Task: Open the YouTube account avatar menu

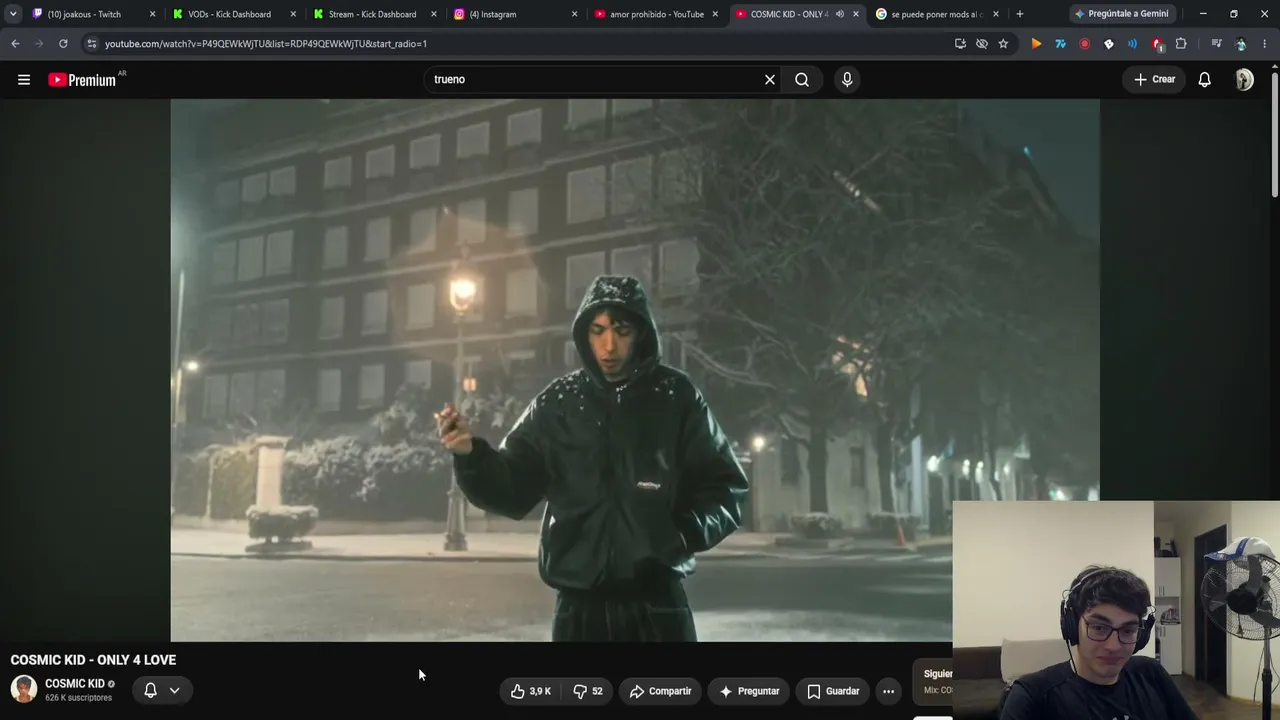Action: (x=1244, y=80)
